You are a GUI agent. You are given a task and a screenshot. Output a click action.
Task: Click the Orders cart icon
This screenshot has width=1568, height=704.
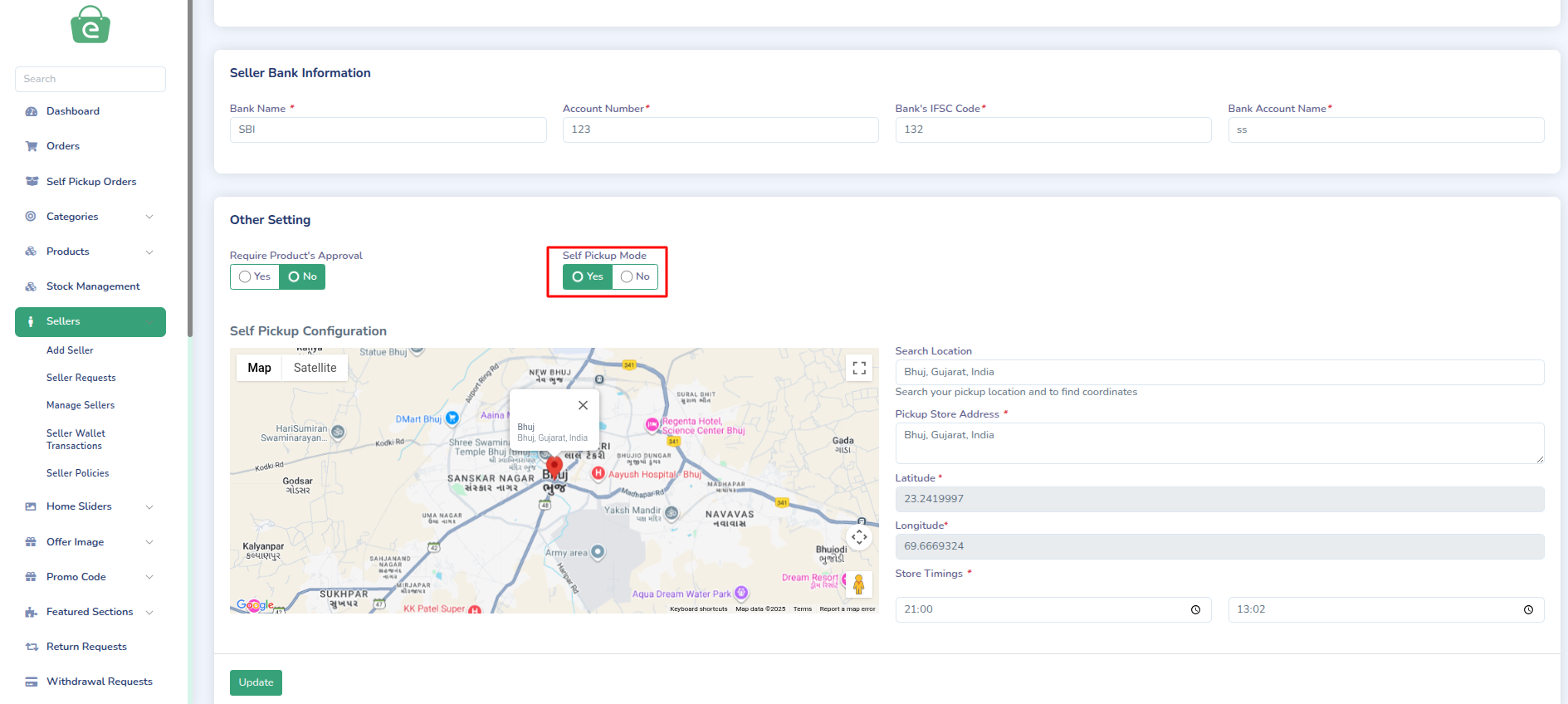32,146
